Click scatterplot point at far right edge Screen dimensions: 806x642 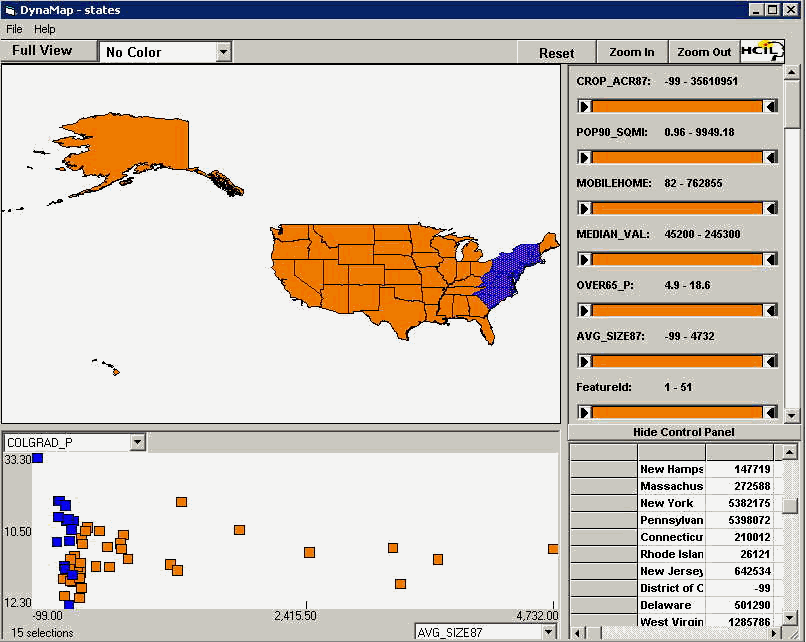coord(553,549)
